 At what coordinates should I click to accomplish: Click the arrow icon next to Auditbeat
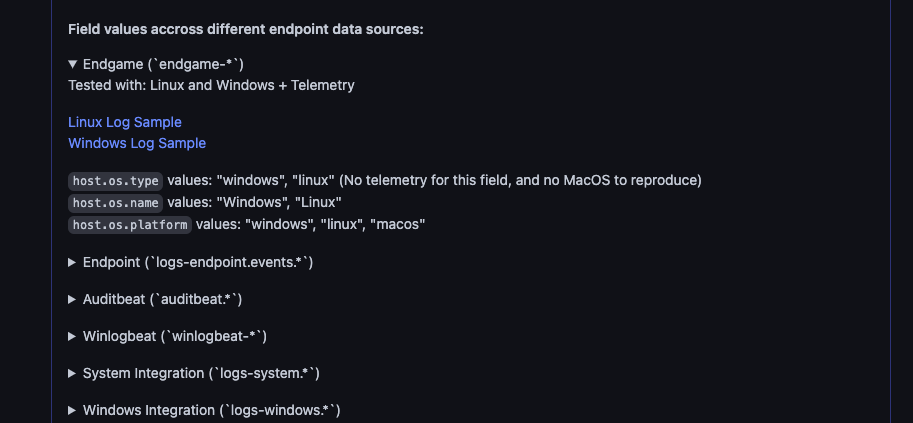[72, 299]
